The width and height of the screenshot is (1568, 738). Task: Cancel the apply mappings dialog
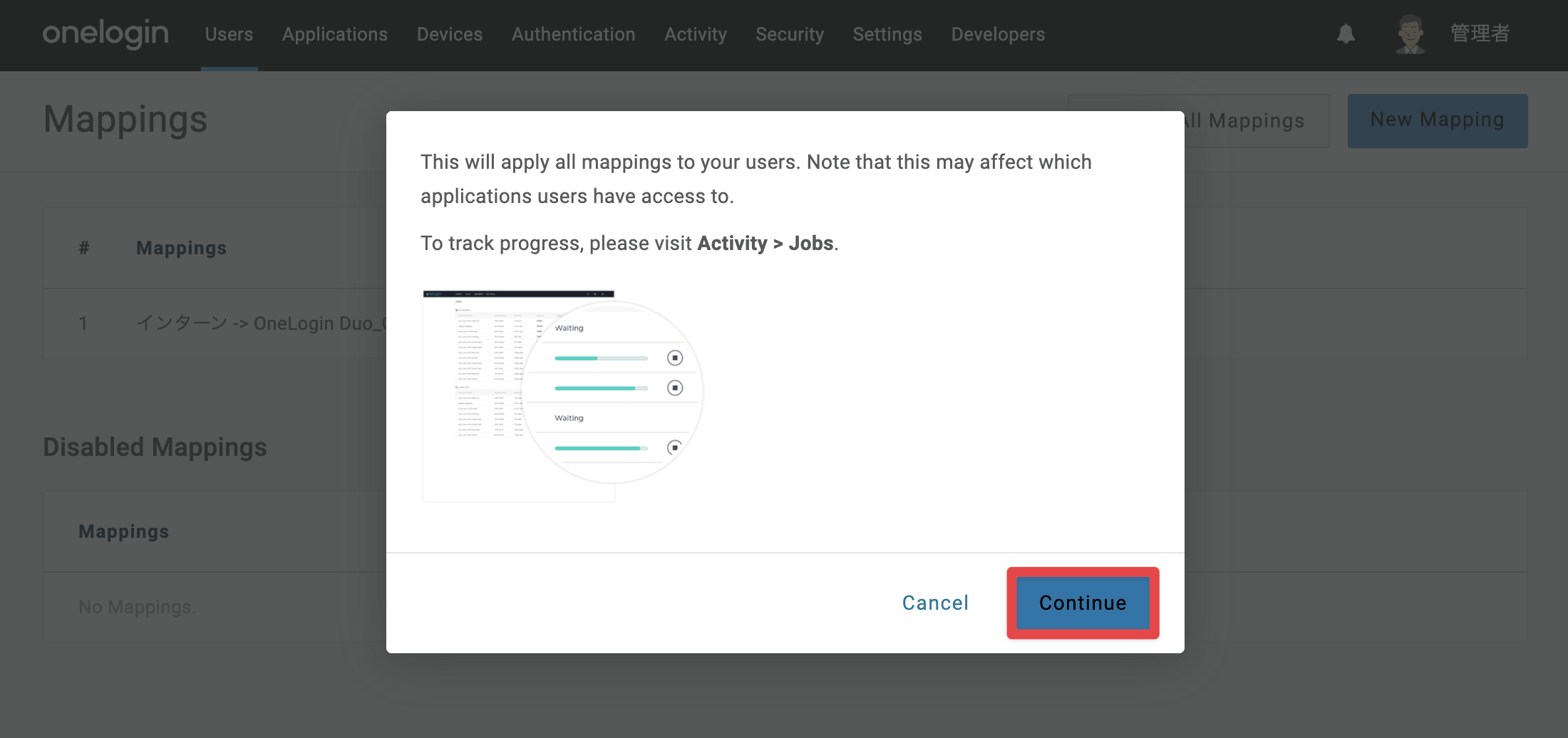tap(935, 603)
